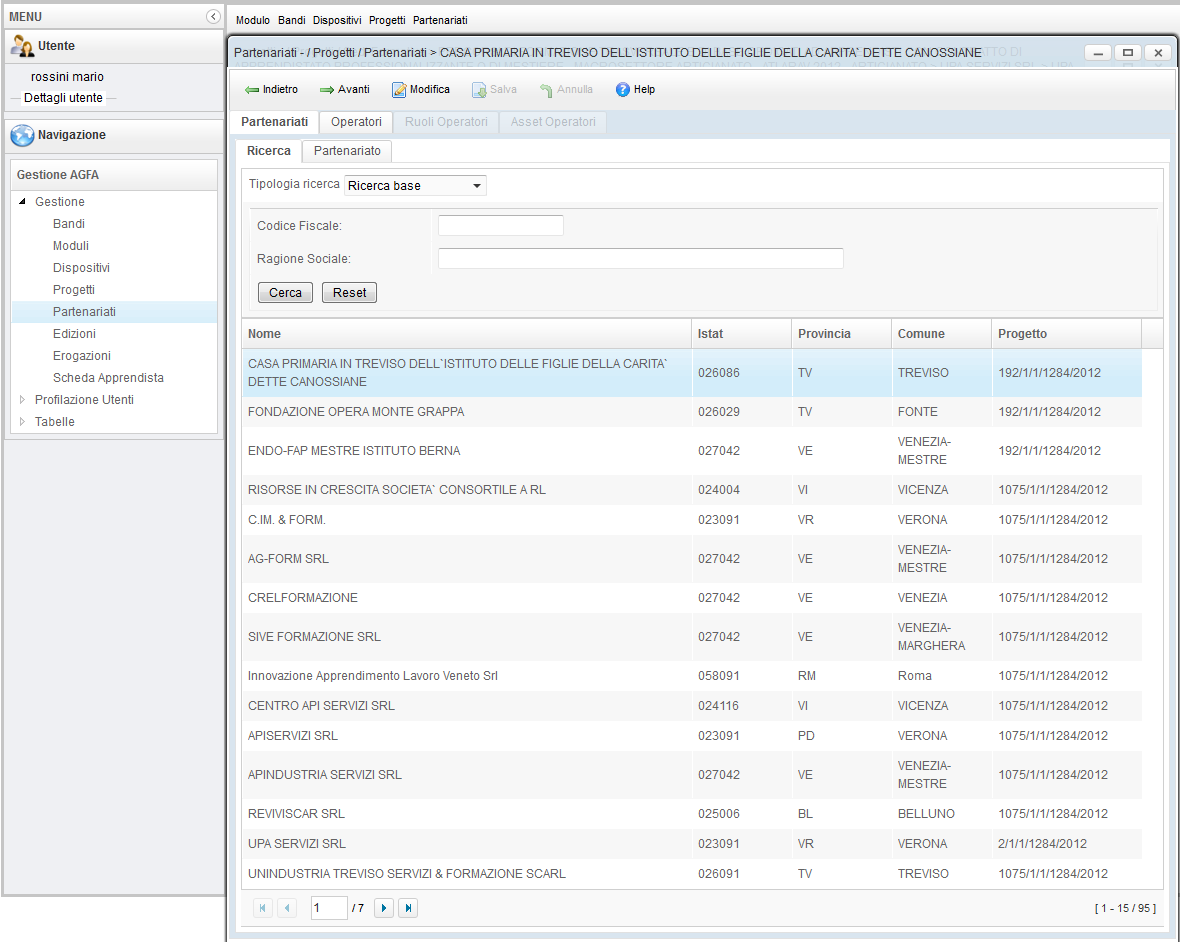Image resolution: width=1180 pixels, height=942 pixels.
Task: Click the Codice Fiscale input field
Action: pos(500,226)
